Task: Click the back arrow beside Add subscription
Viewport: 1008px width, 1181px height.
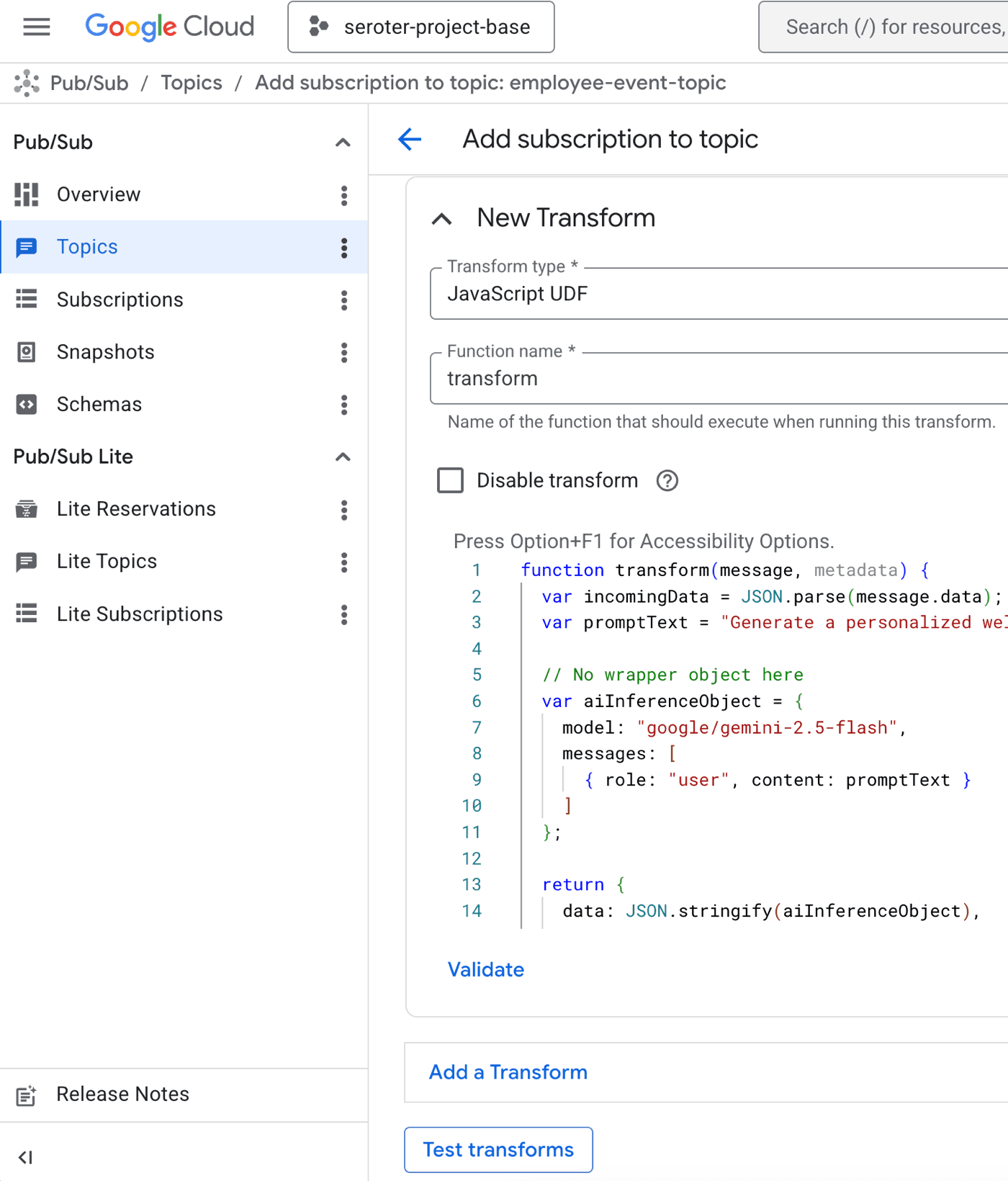Action: coord(410,139)
